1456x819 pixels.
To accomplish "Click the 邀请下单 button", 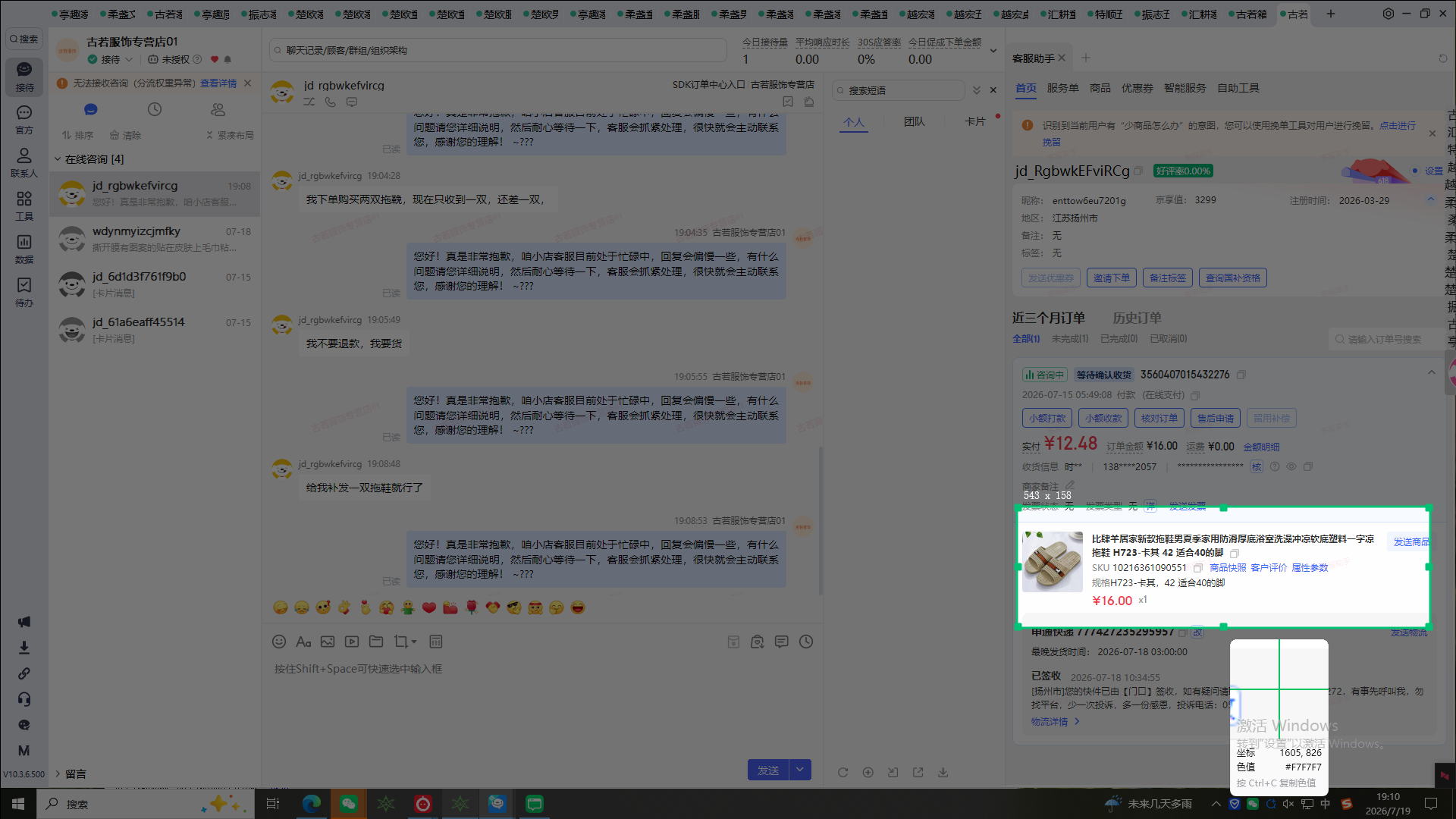I will click(1111, 278).
